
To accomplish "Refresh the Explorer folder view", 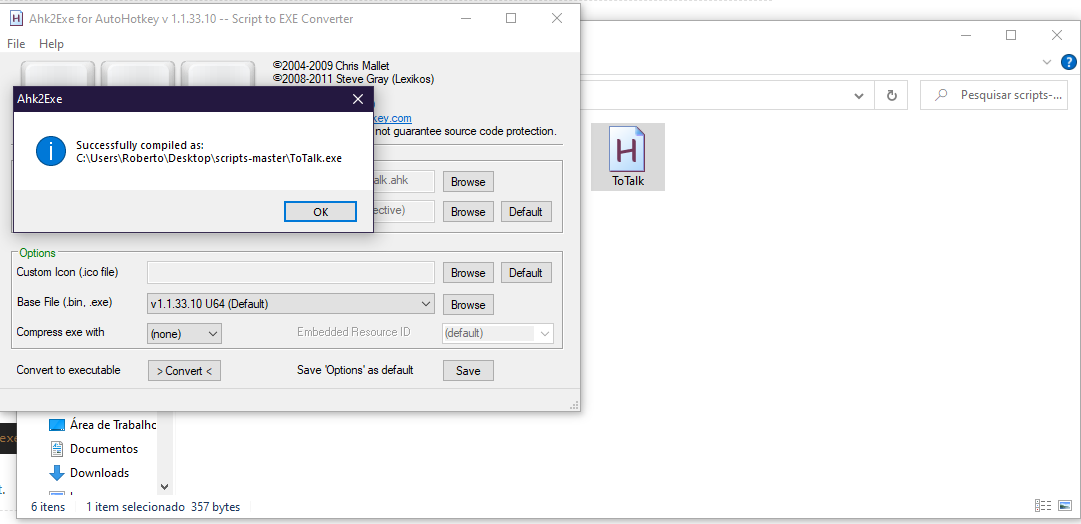I will (891, 95).
